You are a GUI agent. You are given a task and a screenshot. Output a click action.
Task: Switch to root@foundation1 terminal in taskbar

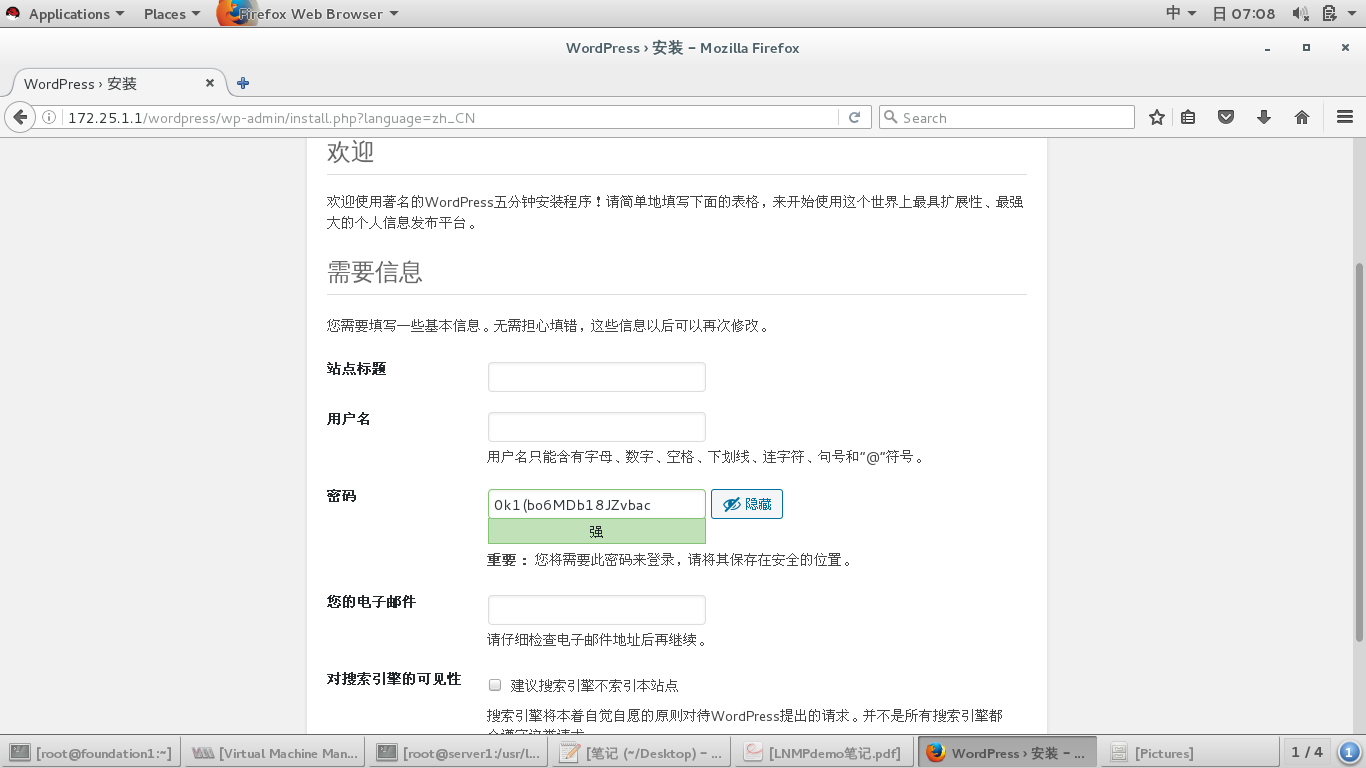[x=93, y=753]
